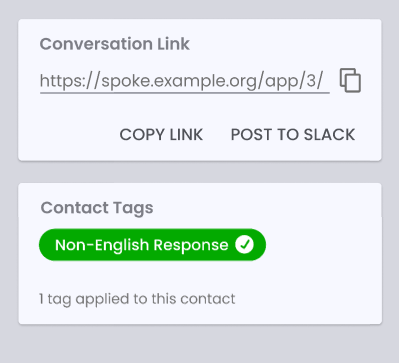Screen dimensions: 399x363
Task: Focus the https://spoke.example.org/app/3/ text box
Action: tap(185, 81)
